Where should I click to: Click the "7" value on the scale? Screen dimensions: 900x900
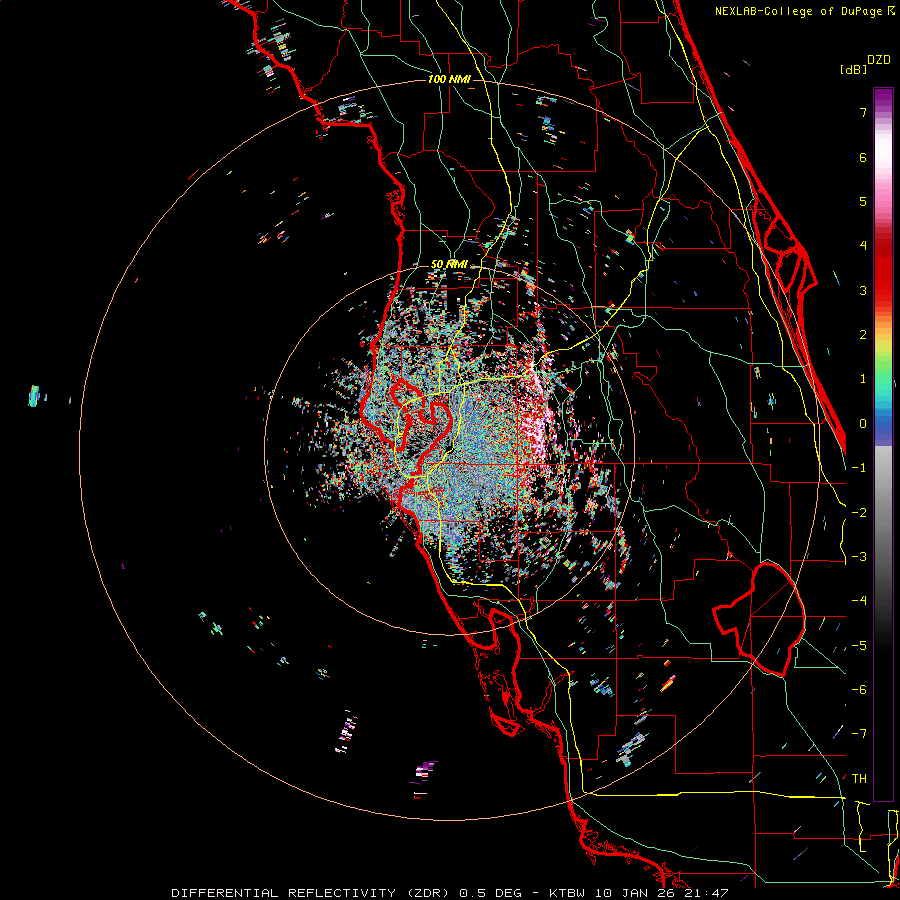[863, 112]
